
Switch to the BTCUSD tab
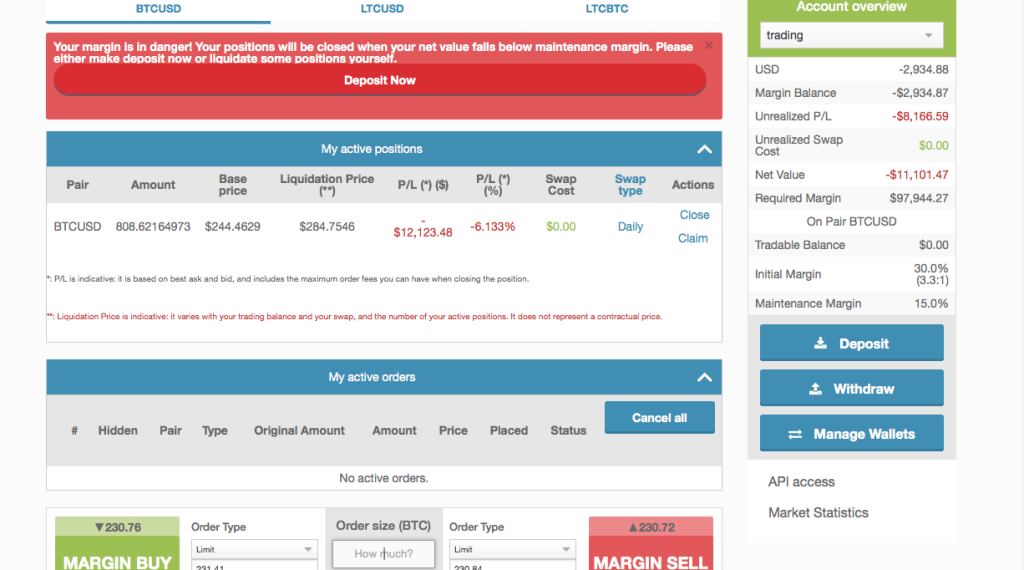[158, 9]
